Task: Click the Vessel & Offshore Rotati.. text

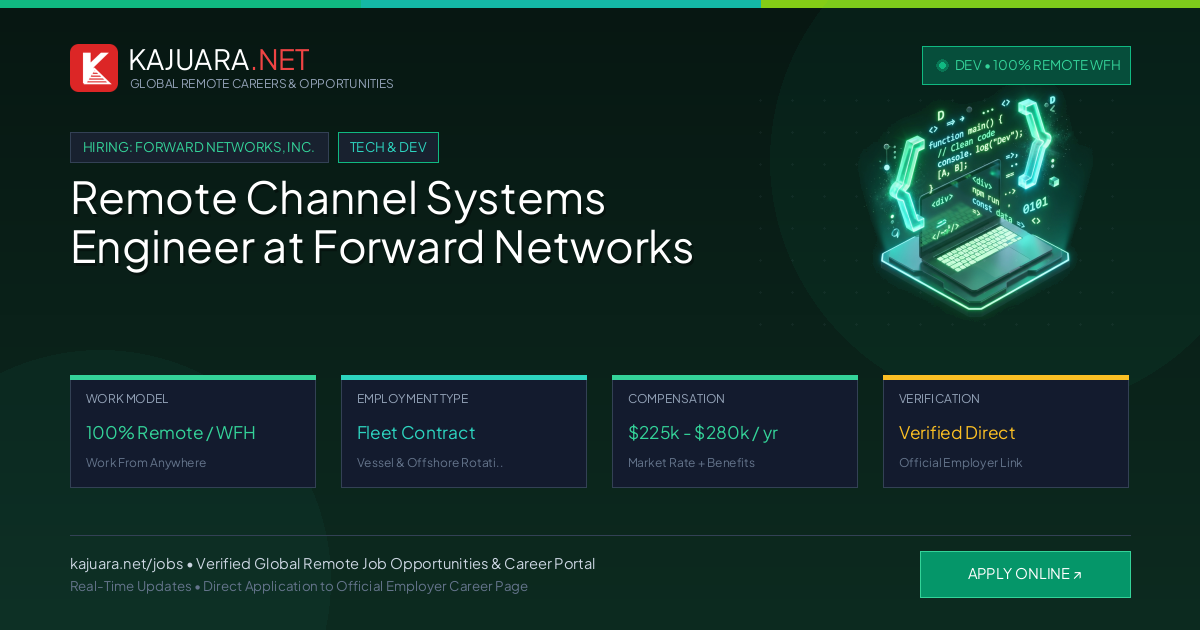Action: pos(430,463)
